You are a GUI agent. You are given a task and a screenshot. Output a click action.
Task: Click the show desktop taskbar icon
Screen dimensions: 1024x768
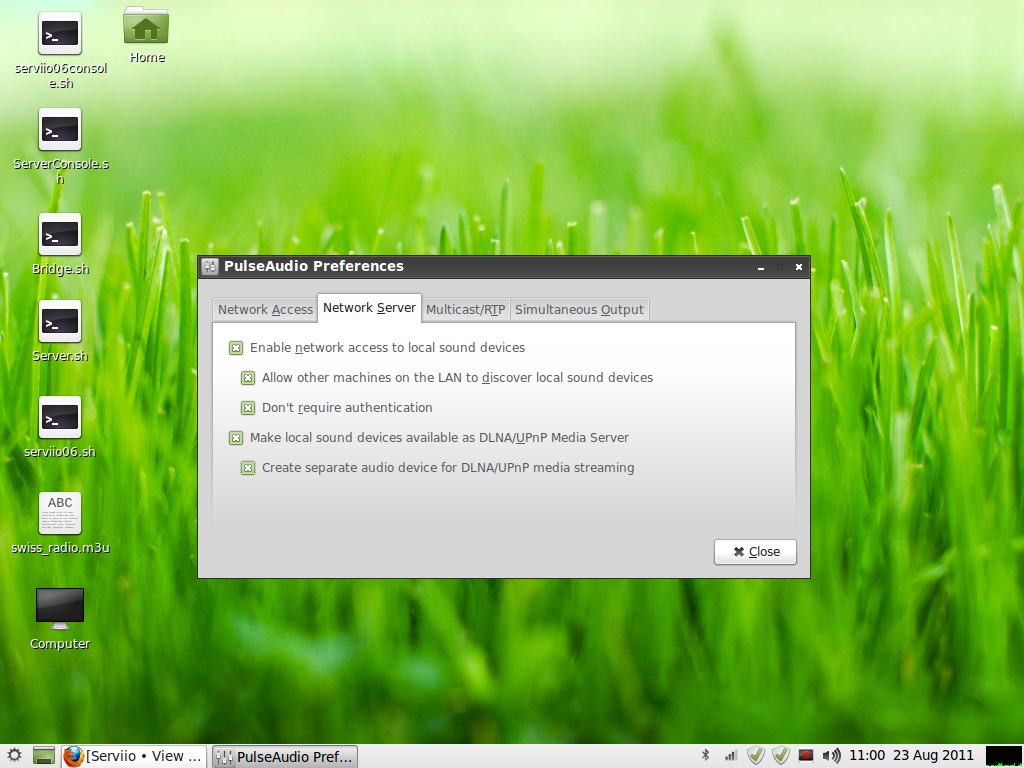coord(43,756)
